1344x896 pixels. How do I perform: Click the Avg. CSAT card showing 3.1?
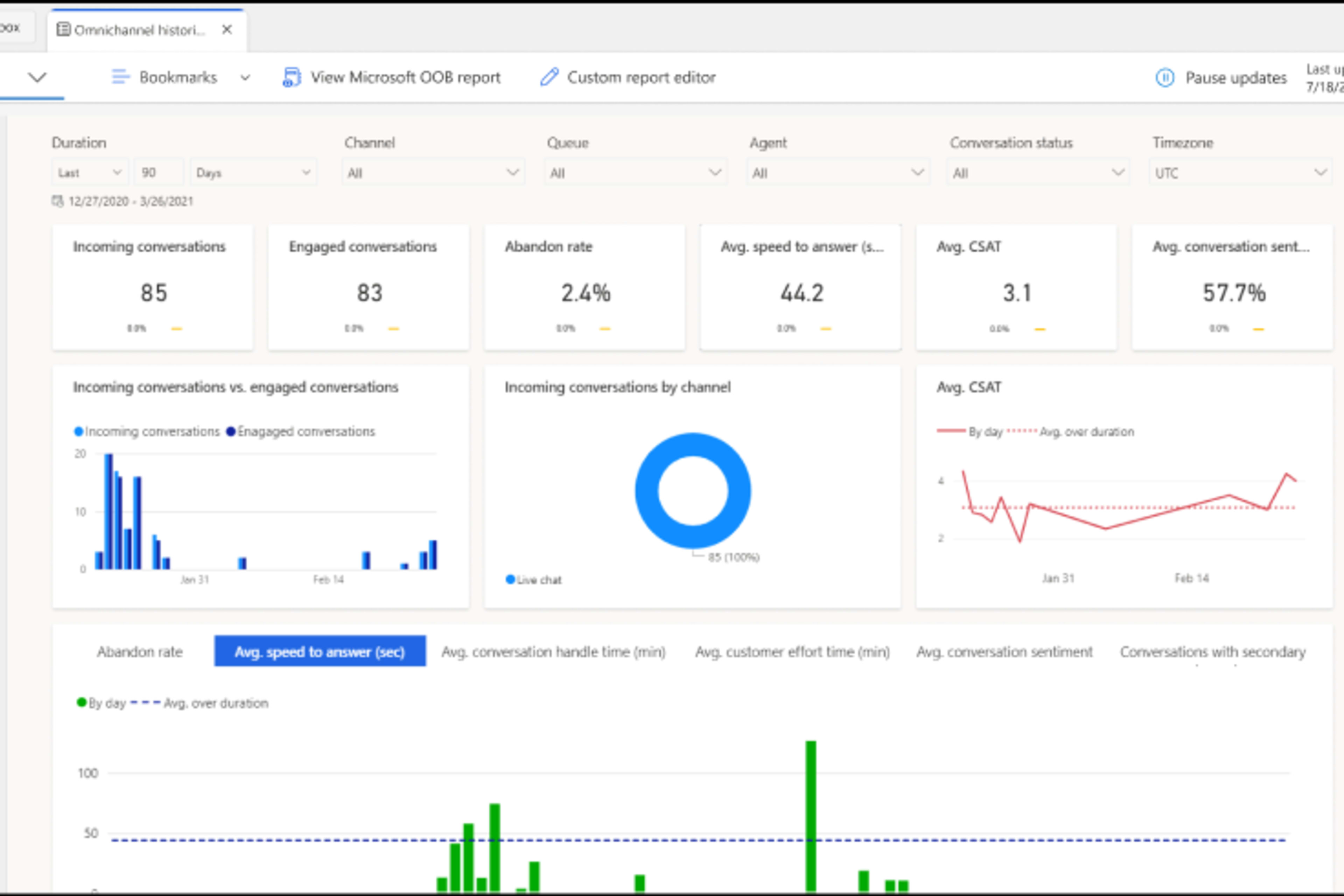coord(1016,287)
